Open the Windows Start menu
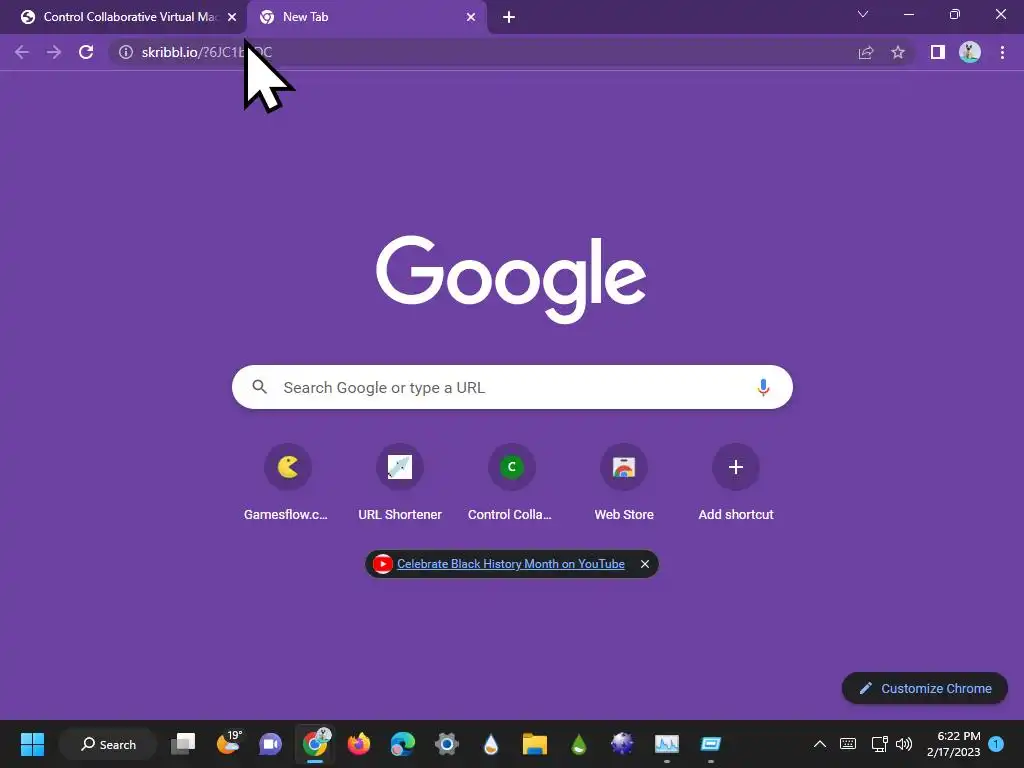 (32, 744)
